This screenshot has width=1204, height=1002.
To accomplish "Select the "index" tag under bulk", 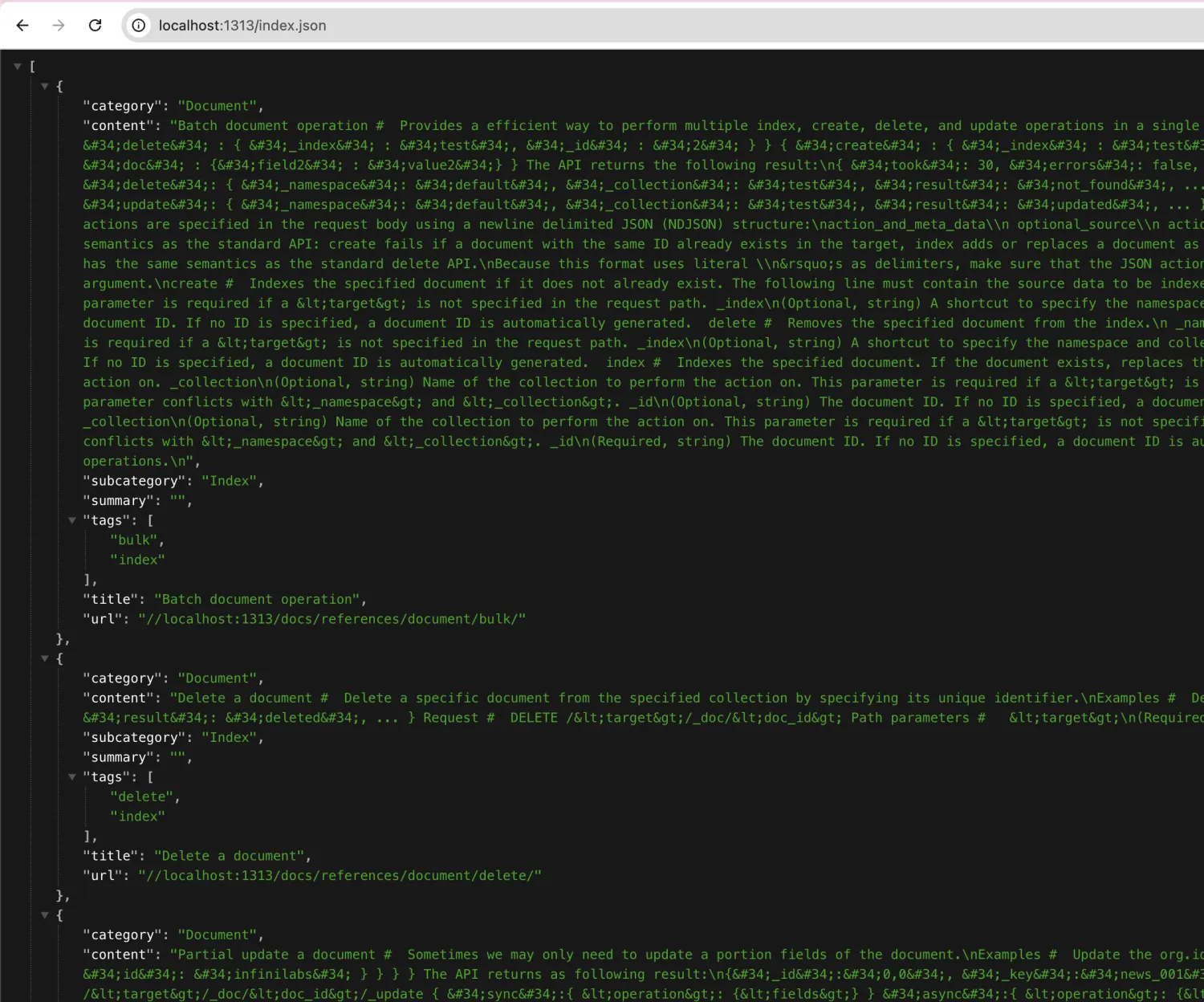I will coord(137,560).
